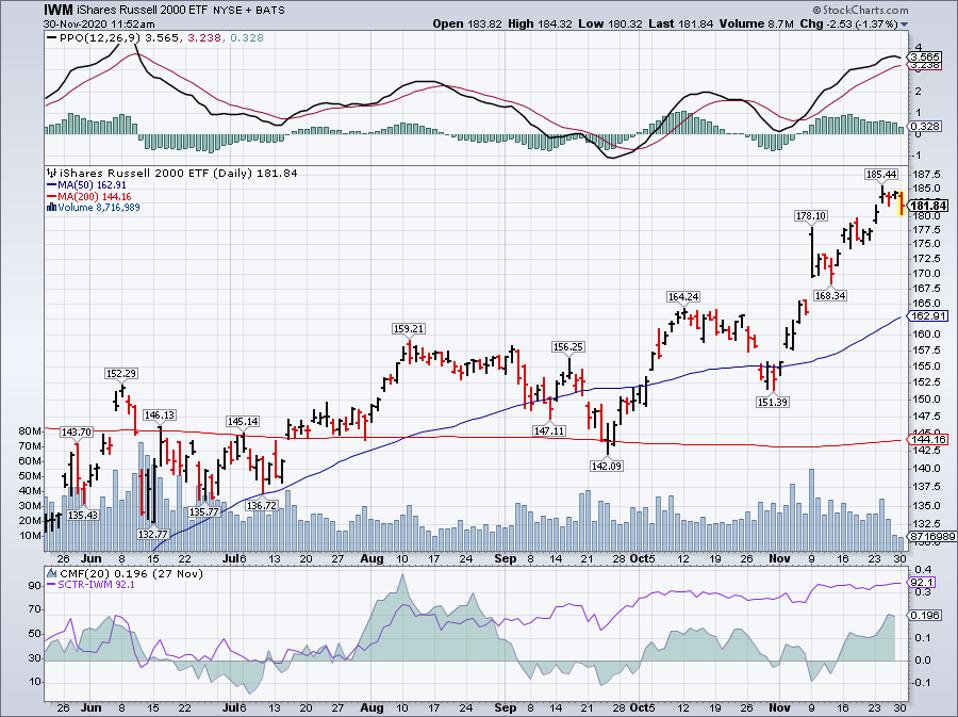Click the 156.25 September high label
The width and height of the screenshot is (958, 717).
click(x=568, y=347)
